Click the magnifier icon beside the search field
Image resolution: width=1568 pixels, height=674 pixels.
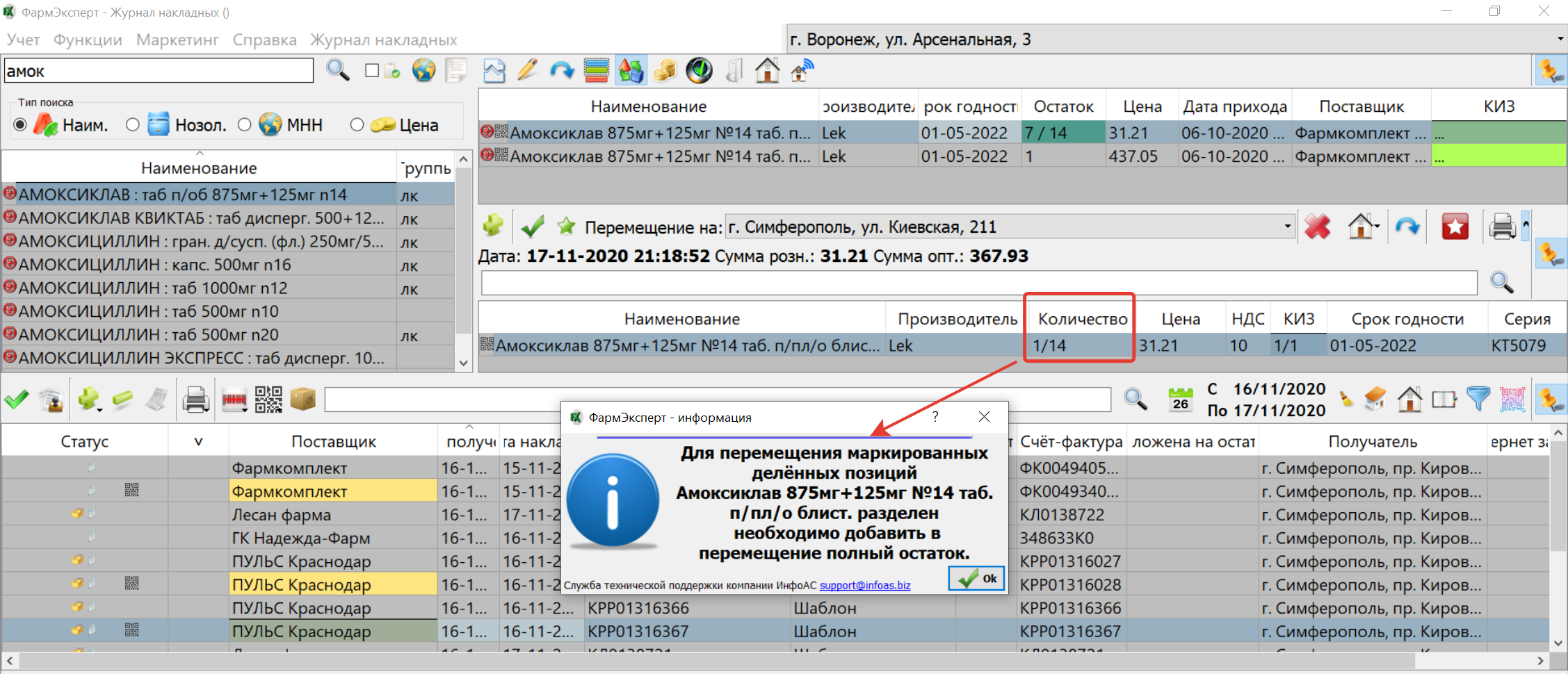click(x=338, y=70)
